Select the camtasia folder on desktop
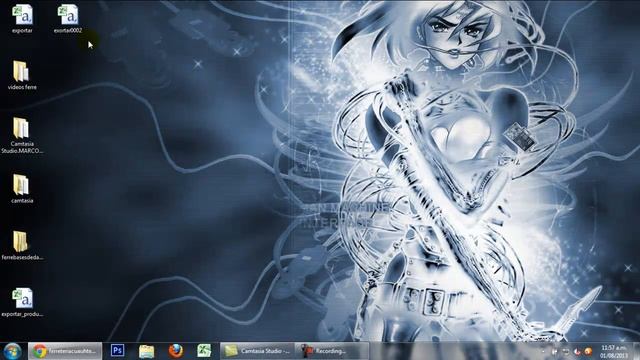Viewport: 640px width, 360px height. (x=22, y=189)
